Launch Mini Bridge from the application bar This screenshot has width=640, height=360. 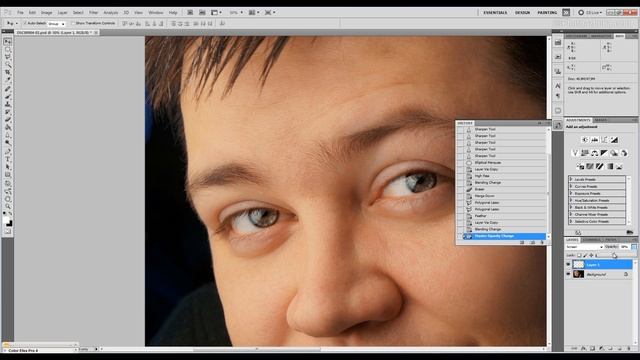[202, 13]
